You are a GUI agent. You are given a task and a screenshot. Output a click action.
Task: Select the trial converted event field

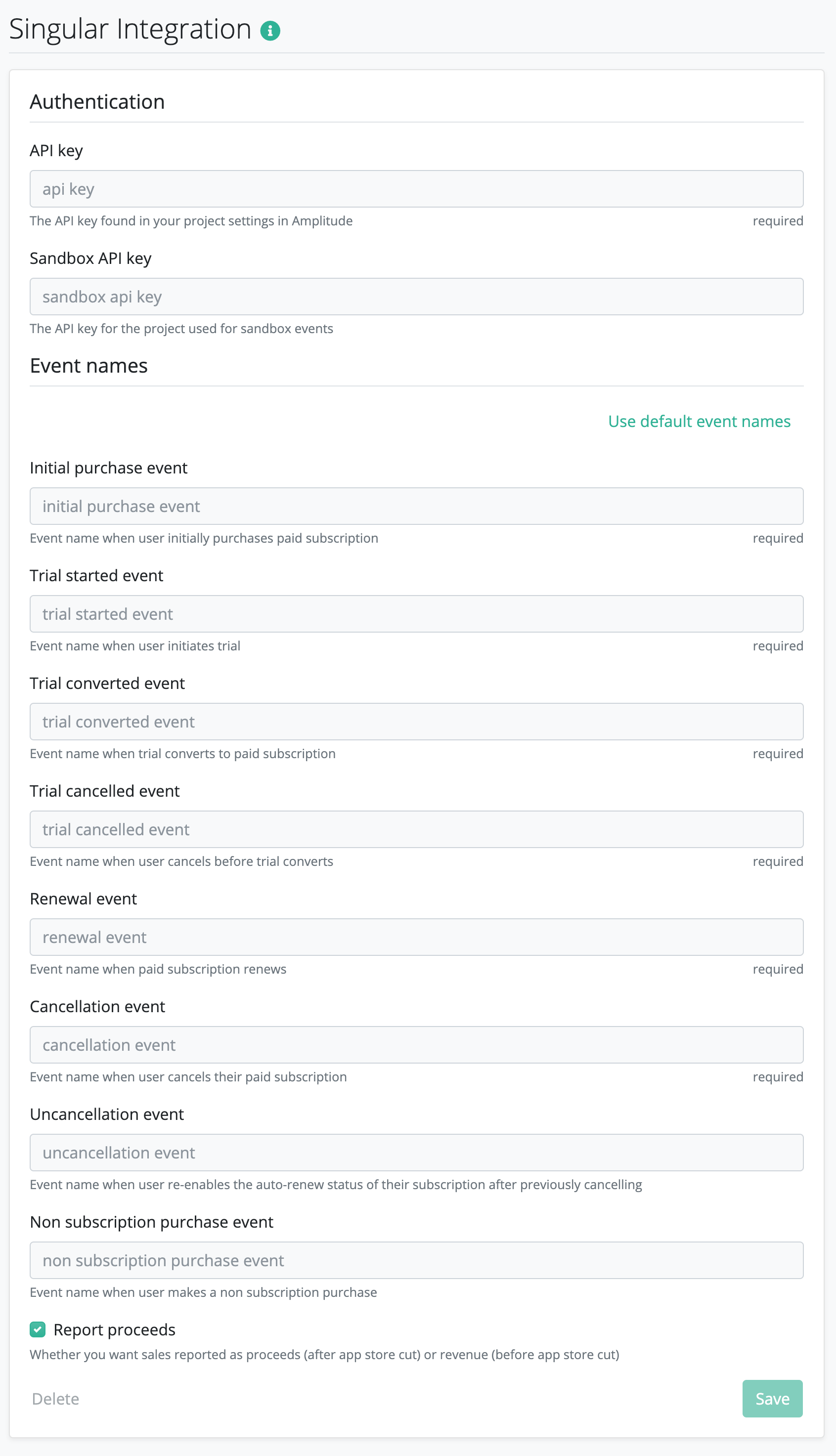tap(416, 722)
